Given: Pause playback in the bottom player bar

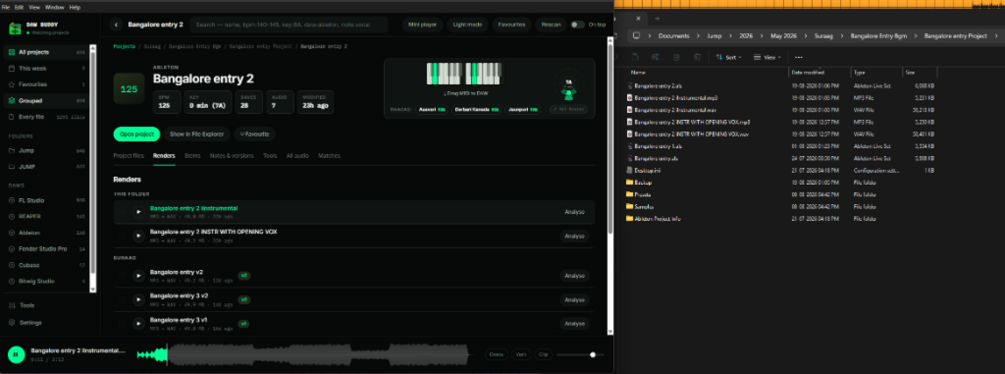Looking at the screenshot, I should (x=16, y=354).
